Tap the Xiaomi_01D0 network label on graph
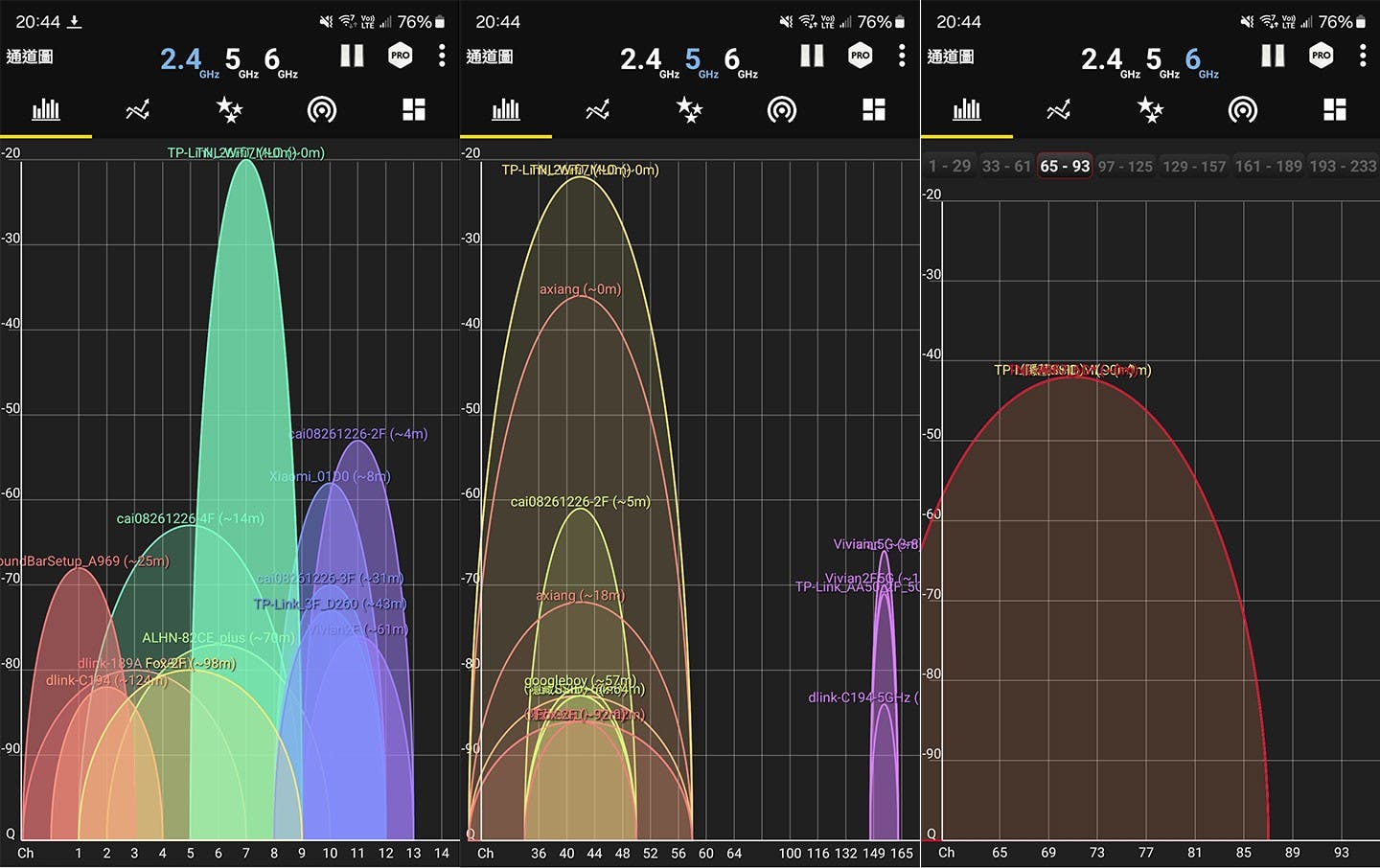Viewport: 1380px width, 868px height. point(329,476)
